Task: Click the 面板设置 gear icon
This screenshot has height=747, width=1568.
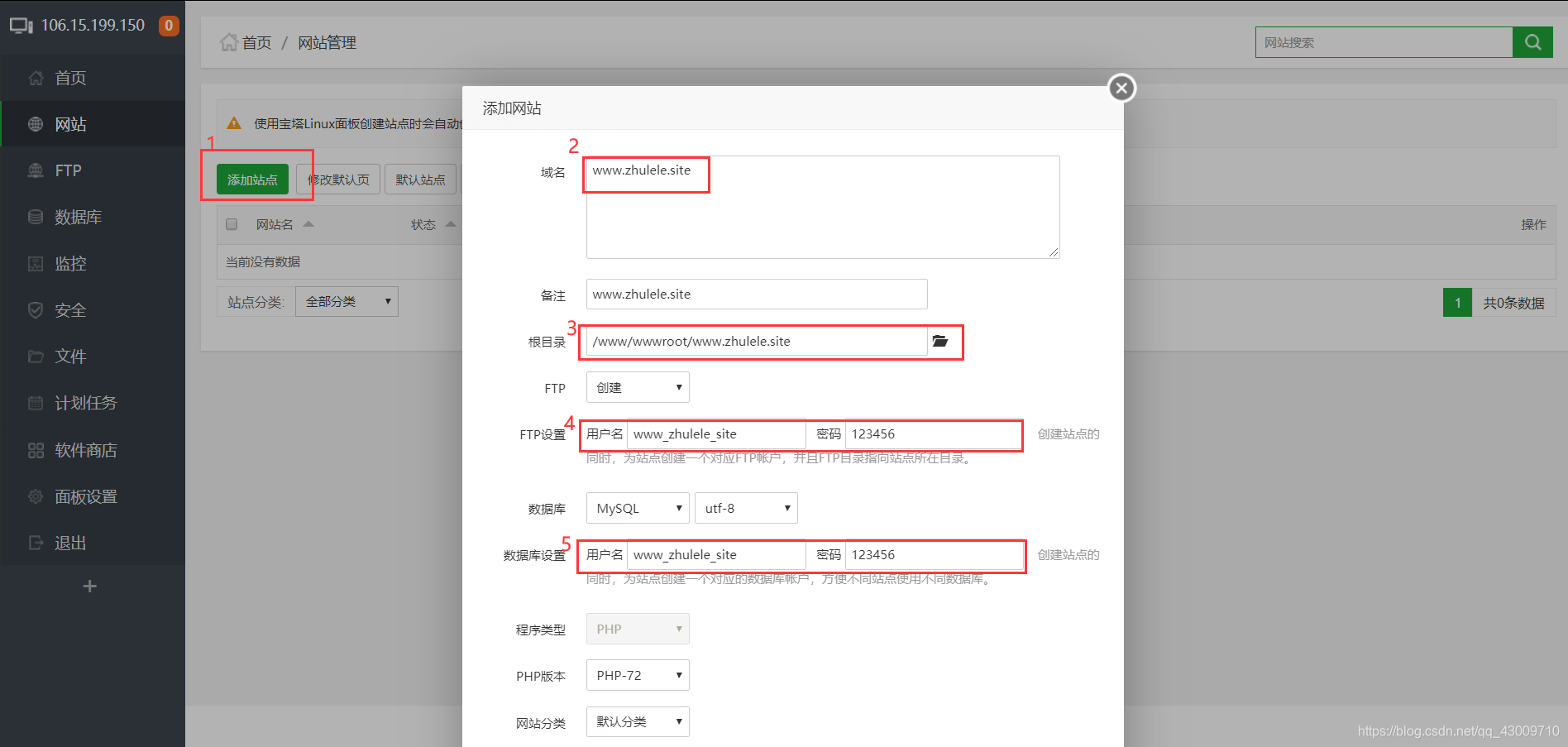Action: click(36, 496)
